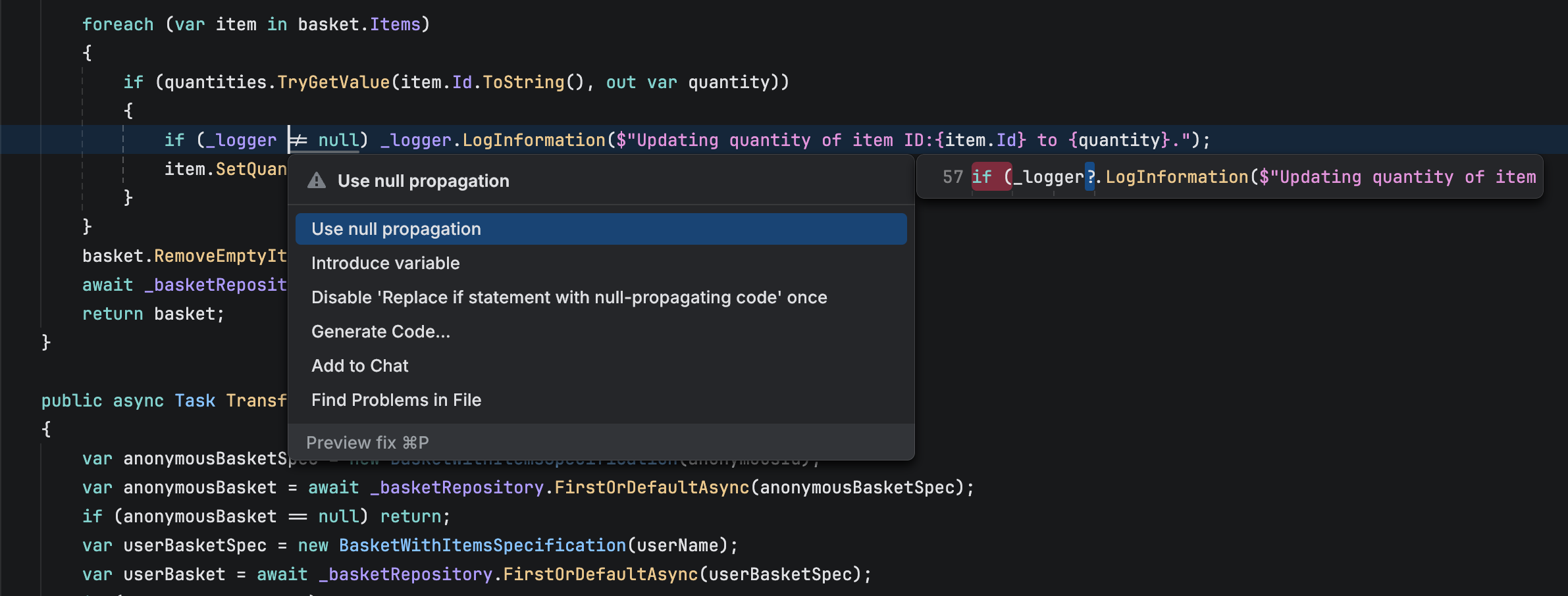Click 'basket.Items' in the foreach statement
Image resolution: width=1568 pixels, height=596 pixels.
click(360, 24)
